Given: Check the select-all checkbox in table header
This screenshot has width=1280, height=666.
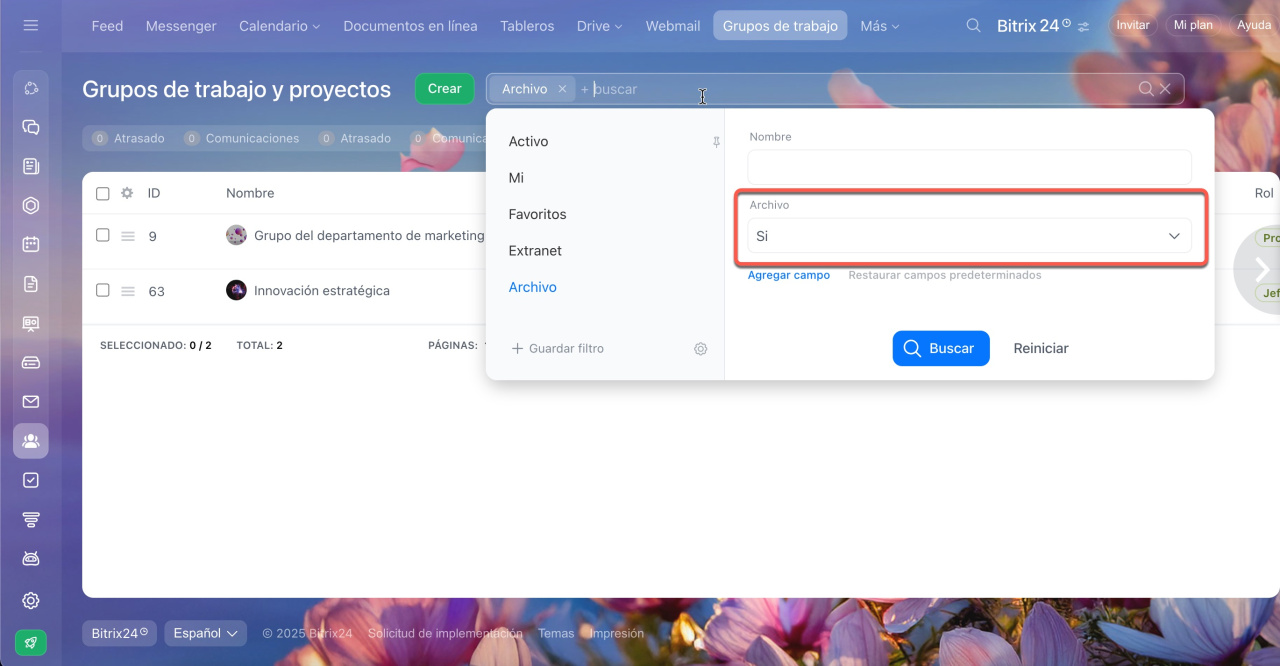Looking at the screenshot, I should [x=103, y=193].
